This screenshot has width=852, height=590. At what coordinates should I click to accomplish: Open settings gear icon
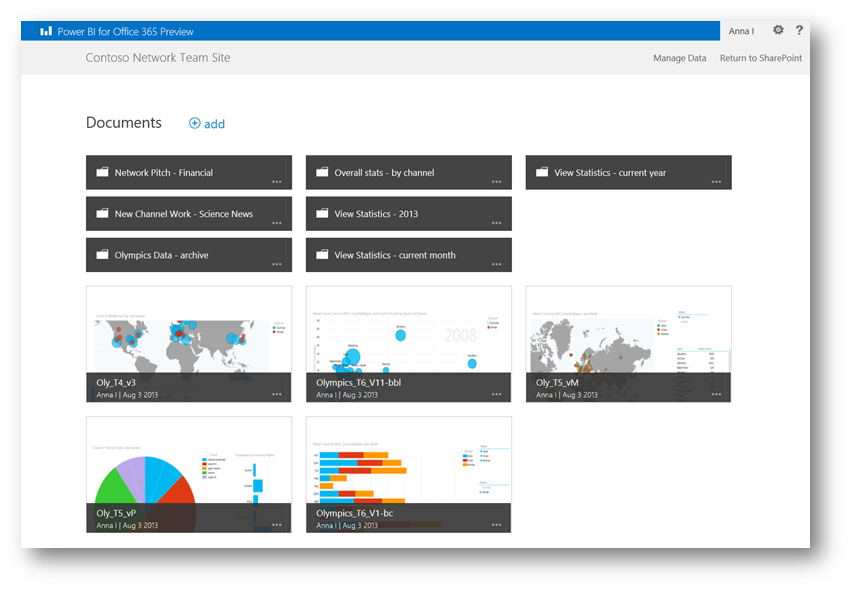[x=778, y=30]
